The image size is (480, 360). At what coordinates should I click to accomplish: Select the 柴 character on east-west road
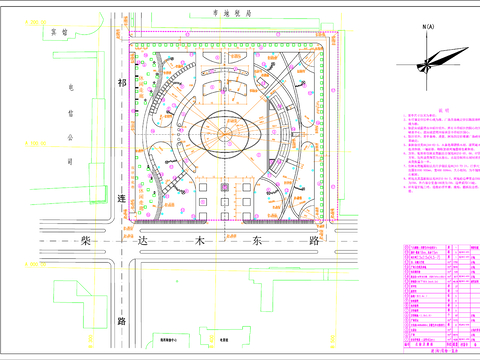pos(86,240)
